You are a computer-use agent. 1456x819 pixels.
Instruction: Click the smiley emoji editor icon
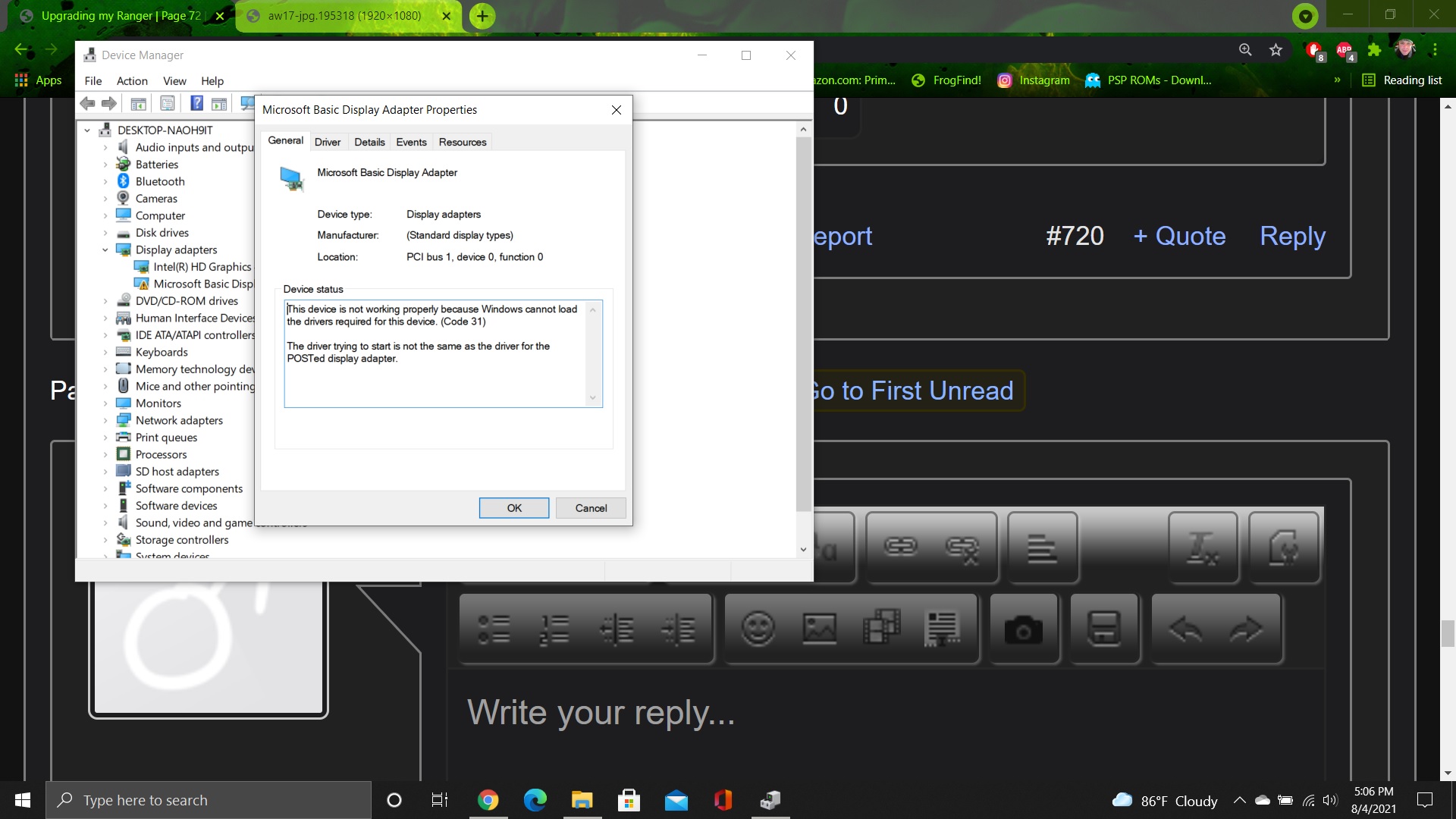point(758,629)
